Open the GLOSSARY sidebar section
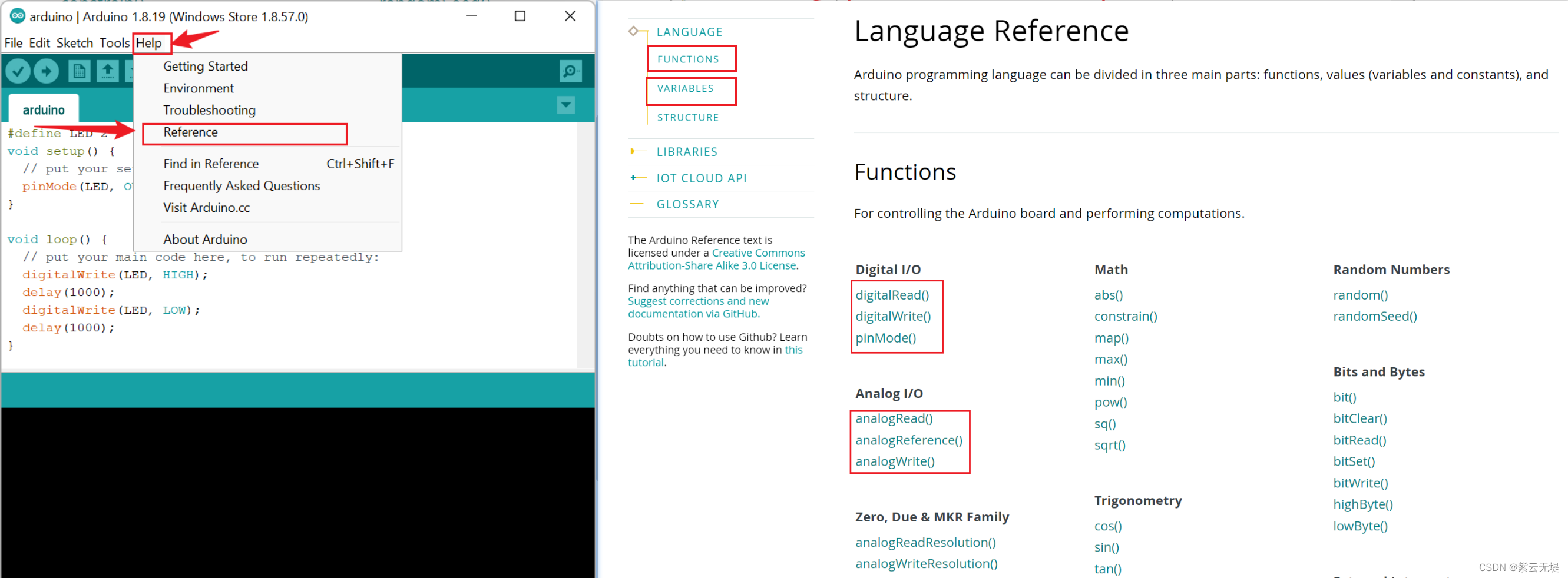The image size is (1568, 578). point(688,204)
